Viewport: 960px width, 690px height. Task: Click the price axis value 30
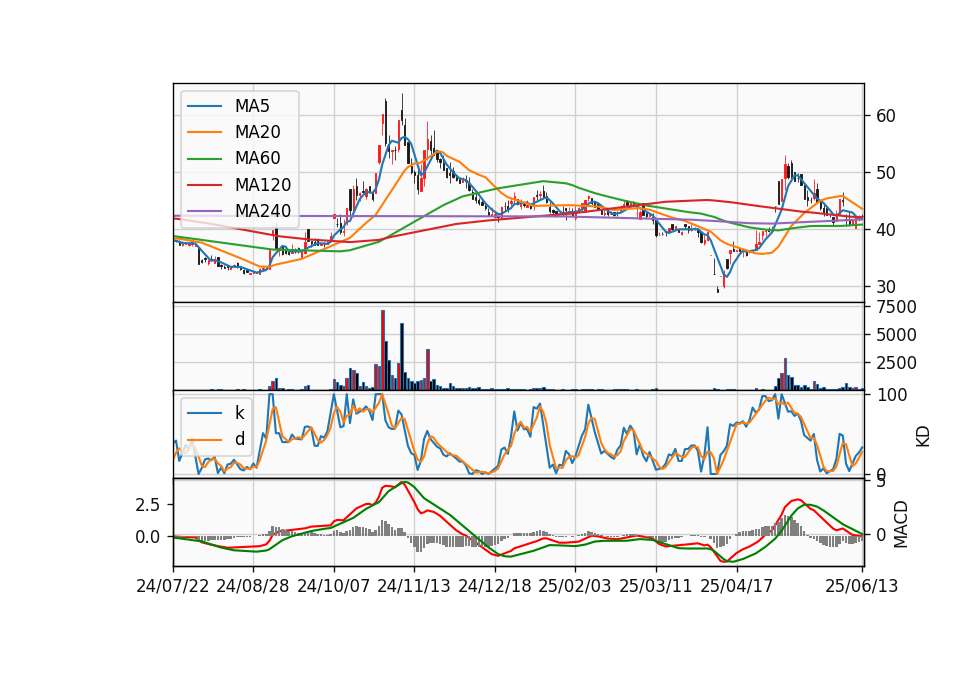coord(885,287)
